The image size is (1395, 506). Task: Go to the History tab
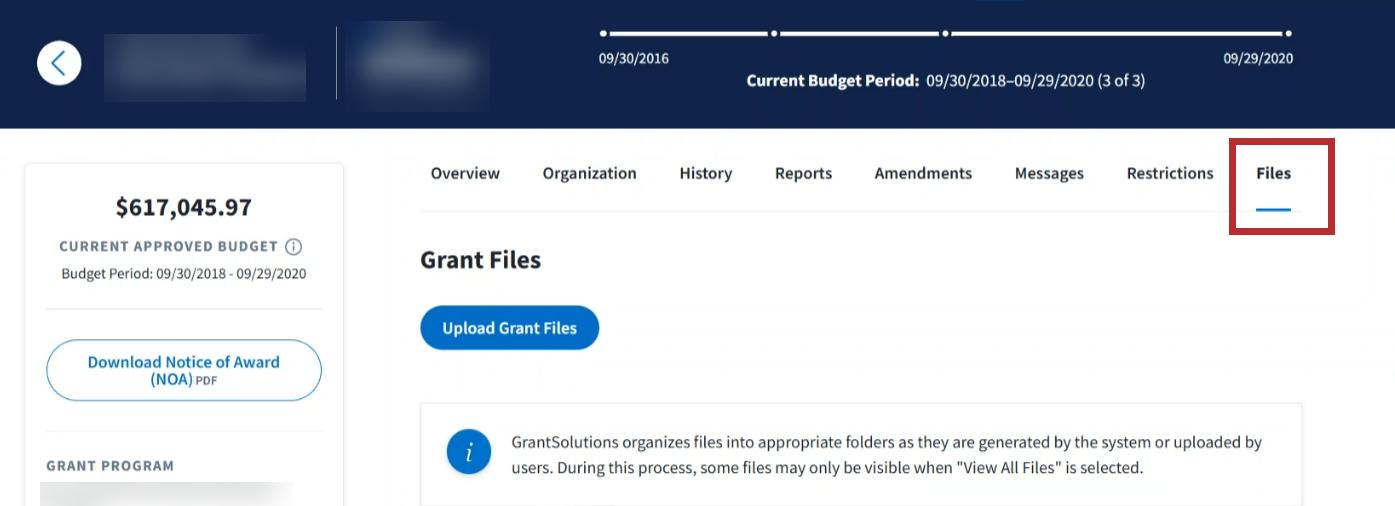coord(705,173)
